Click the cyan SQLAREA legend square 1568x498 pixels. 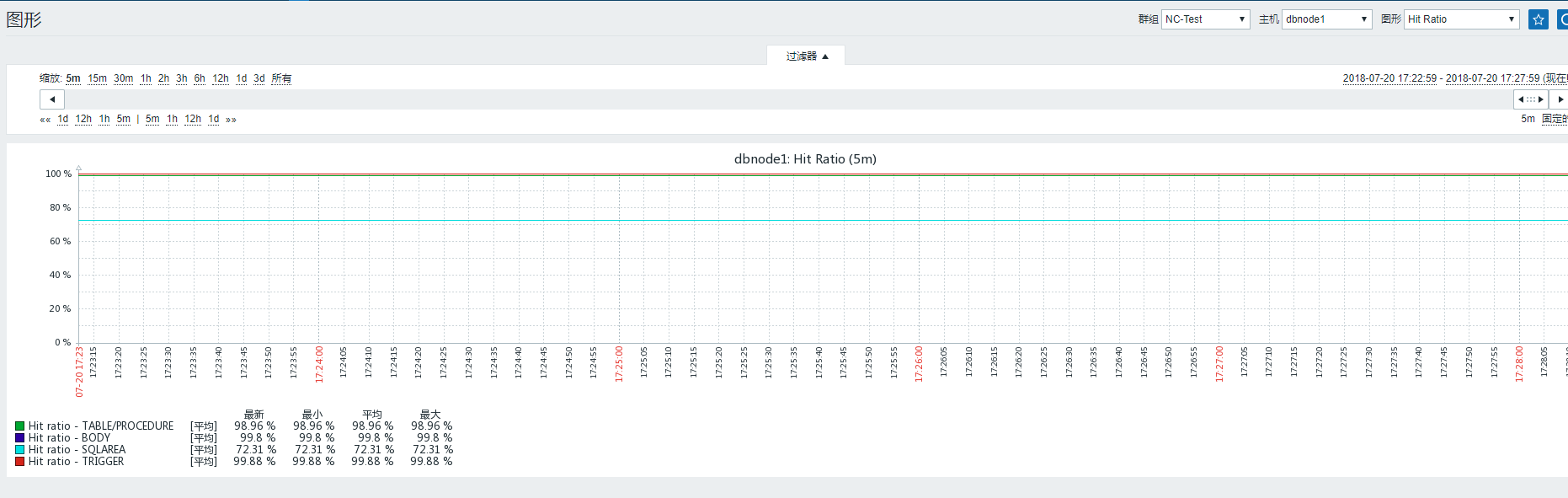pos(20,450)
